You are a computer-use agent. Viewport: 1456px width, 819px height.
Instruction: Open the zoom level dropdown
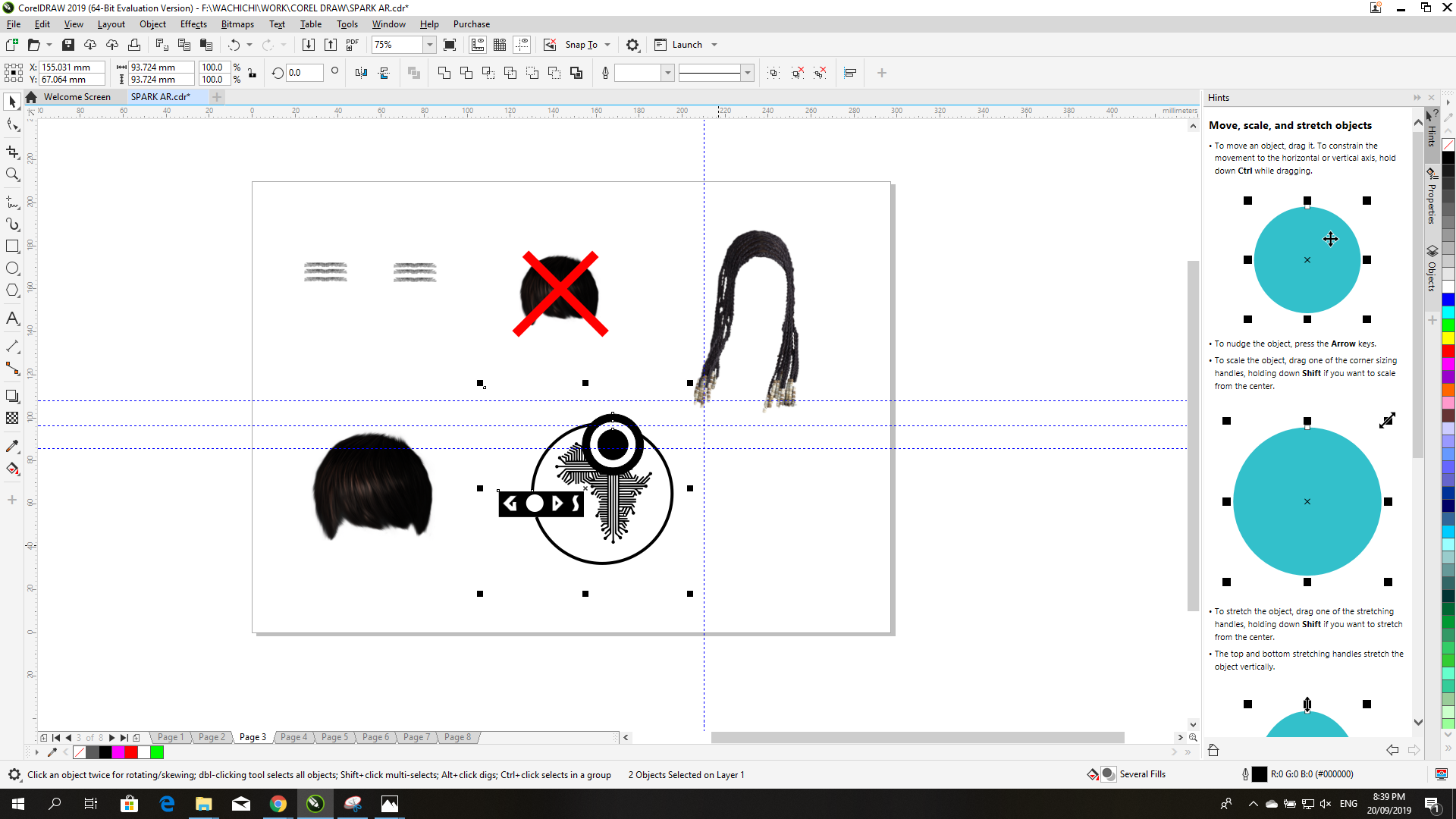[429, 45]
